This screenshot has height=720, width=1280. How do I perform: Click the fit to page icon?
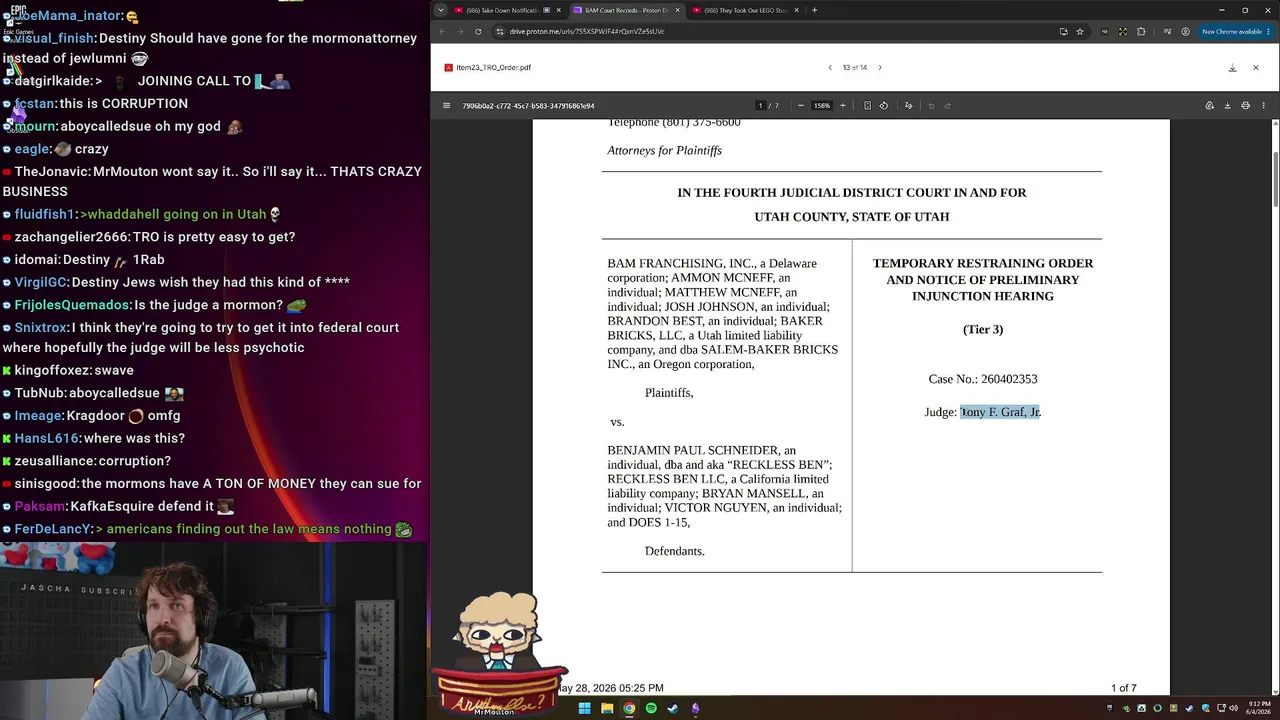pos(867,105)
